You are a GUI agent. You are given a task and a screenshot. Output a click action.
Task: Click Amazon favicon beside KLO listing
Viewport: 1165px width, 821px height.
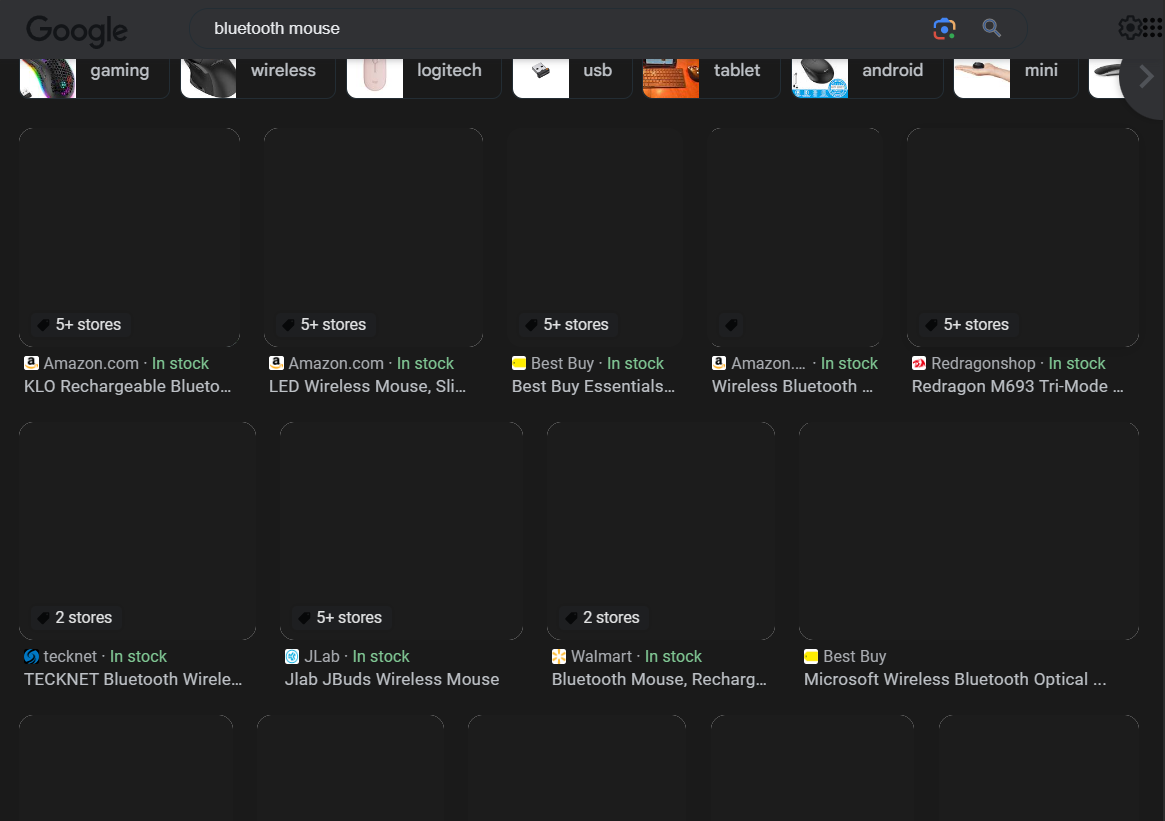[31, 363]
